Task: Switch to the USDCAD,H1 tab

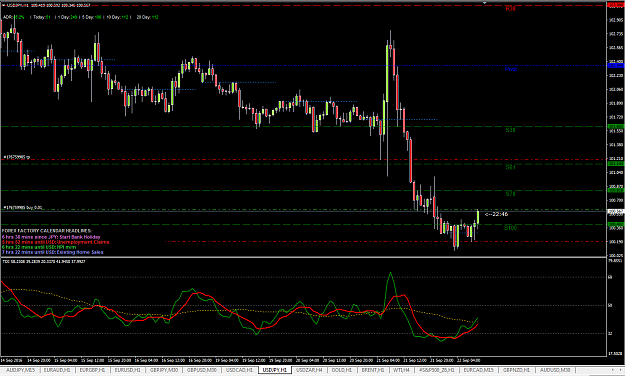Action: coord(240,370)
